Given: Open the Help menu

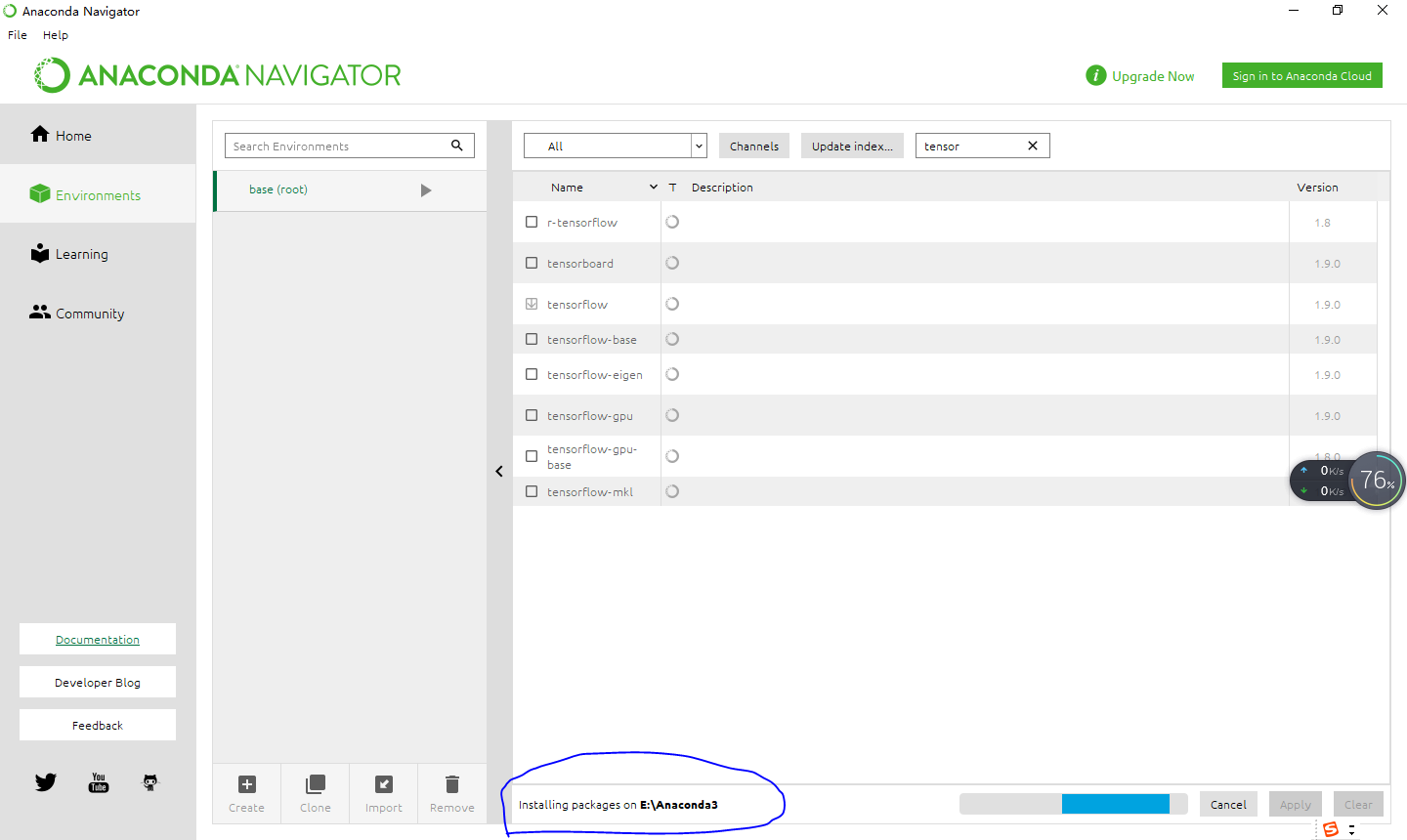Looking at the screenshot, I should click(56, 34).
